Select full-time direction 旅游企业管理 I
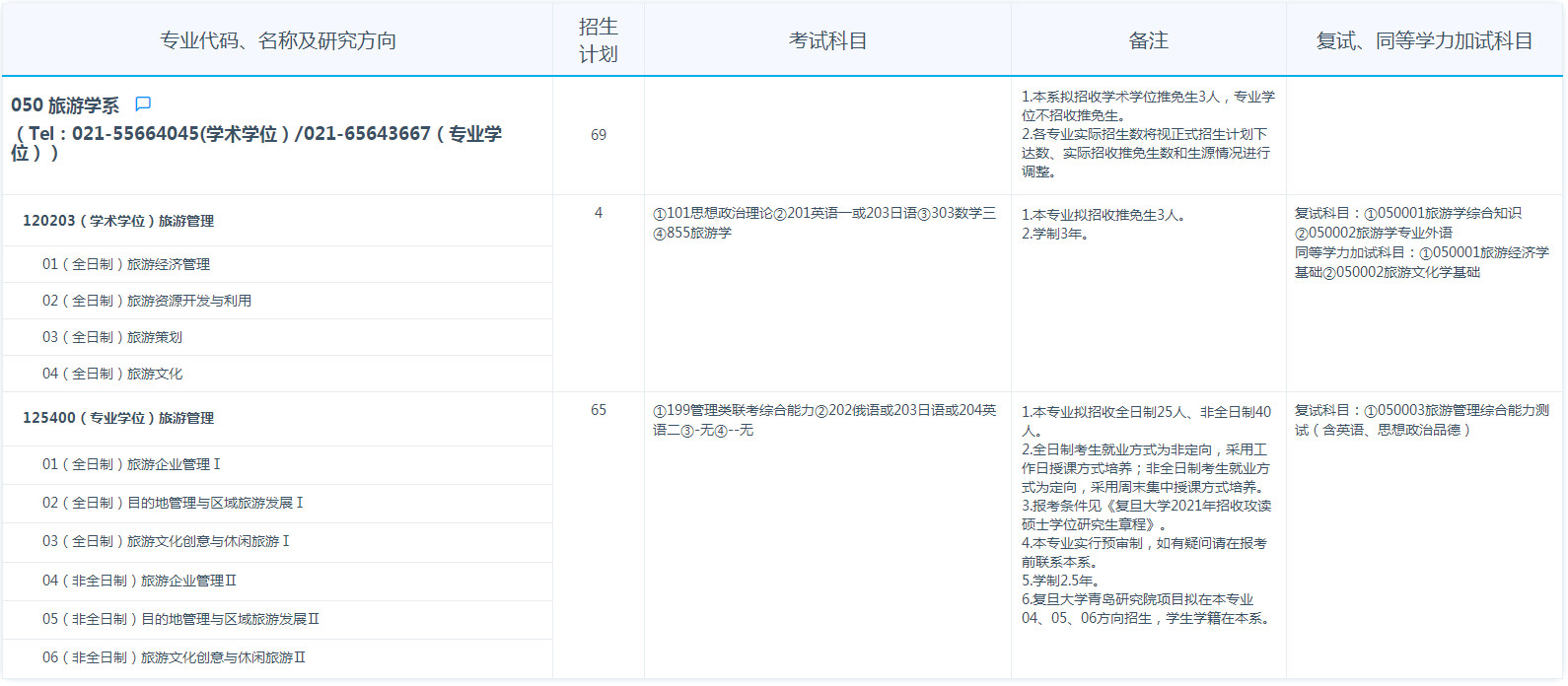 [131, 464]
